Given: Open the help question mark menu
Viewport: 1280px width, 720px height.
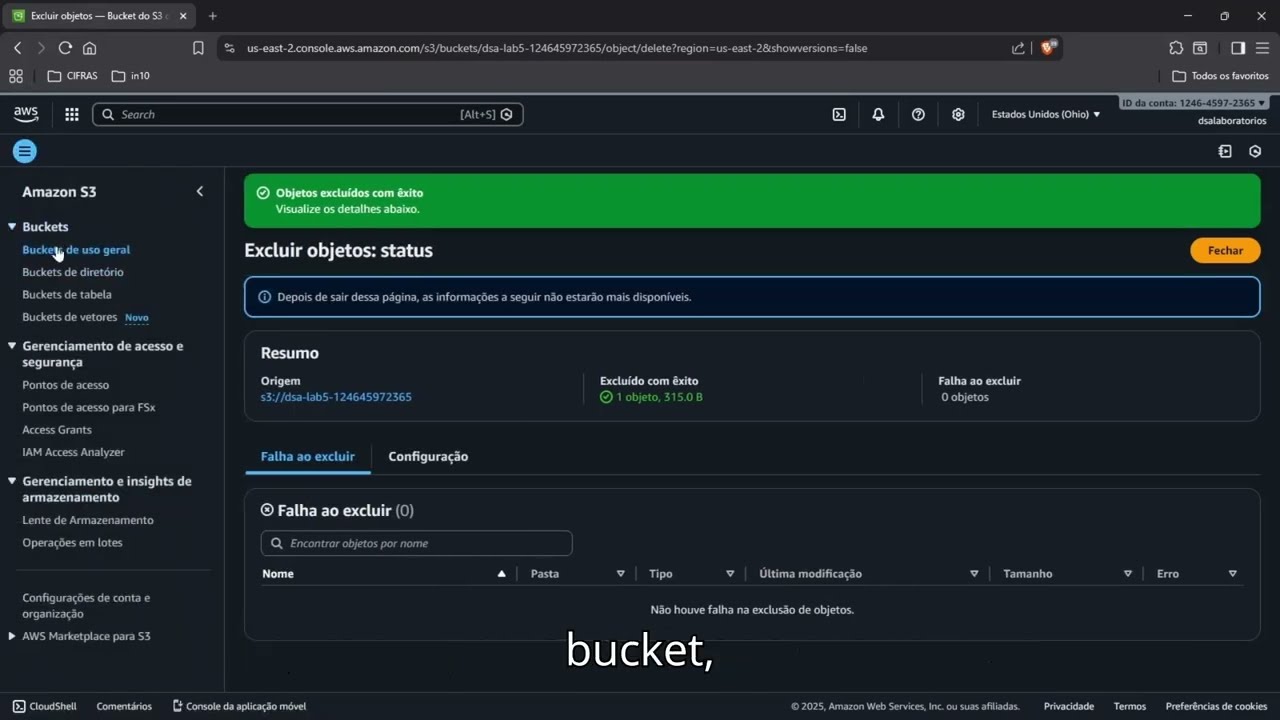Looking at the screenshot, I should [918, 114].
